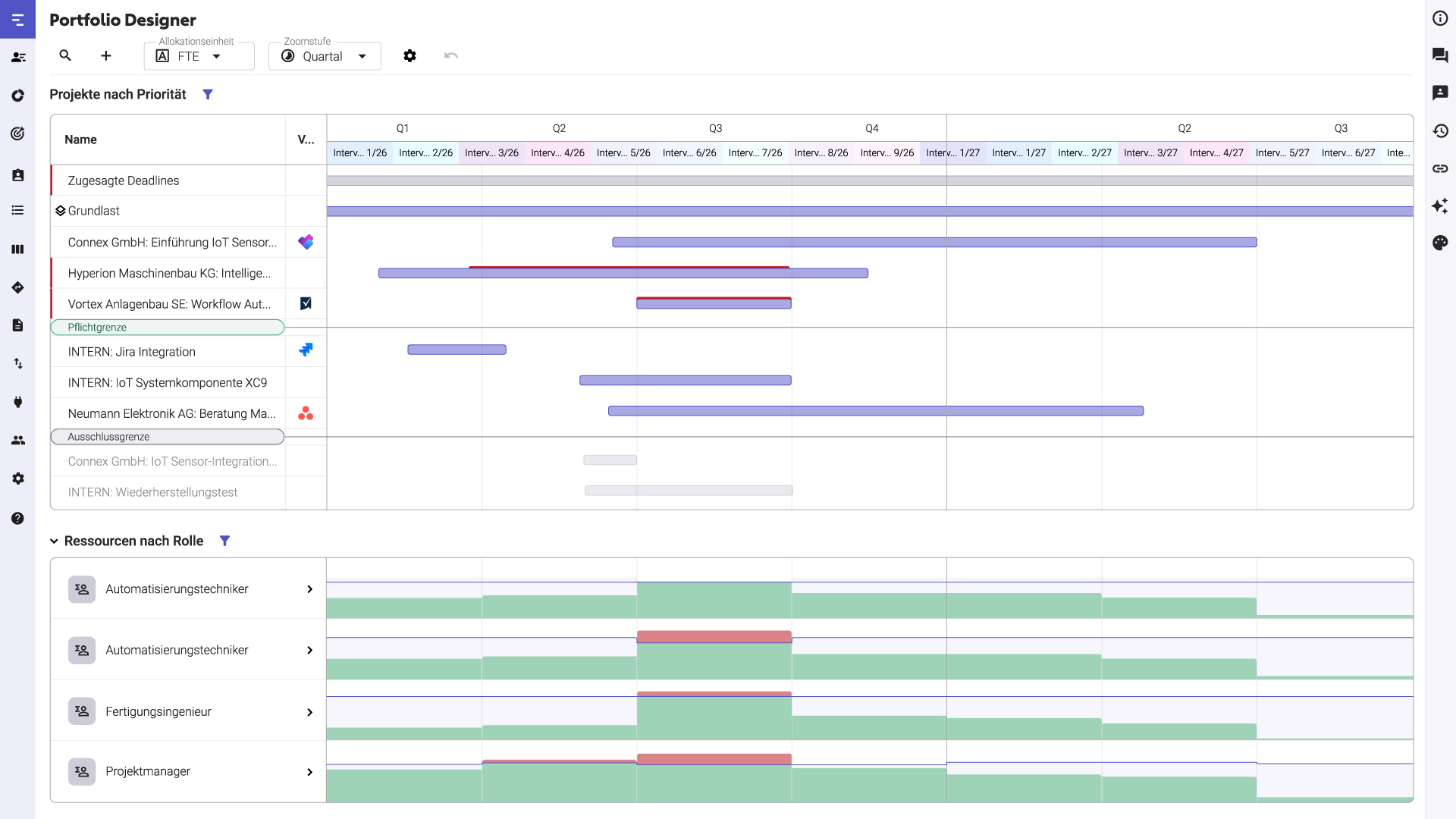Open the history clock icon
The height and width of the screenshot is (819, 1456).
pos(1440,131)
